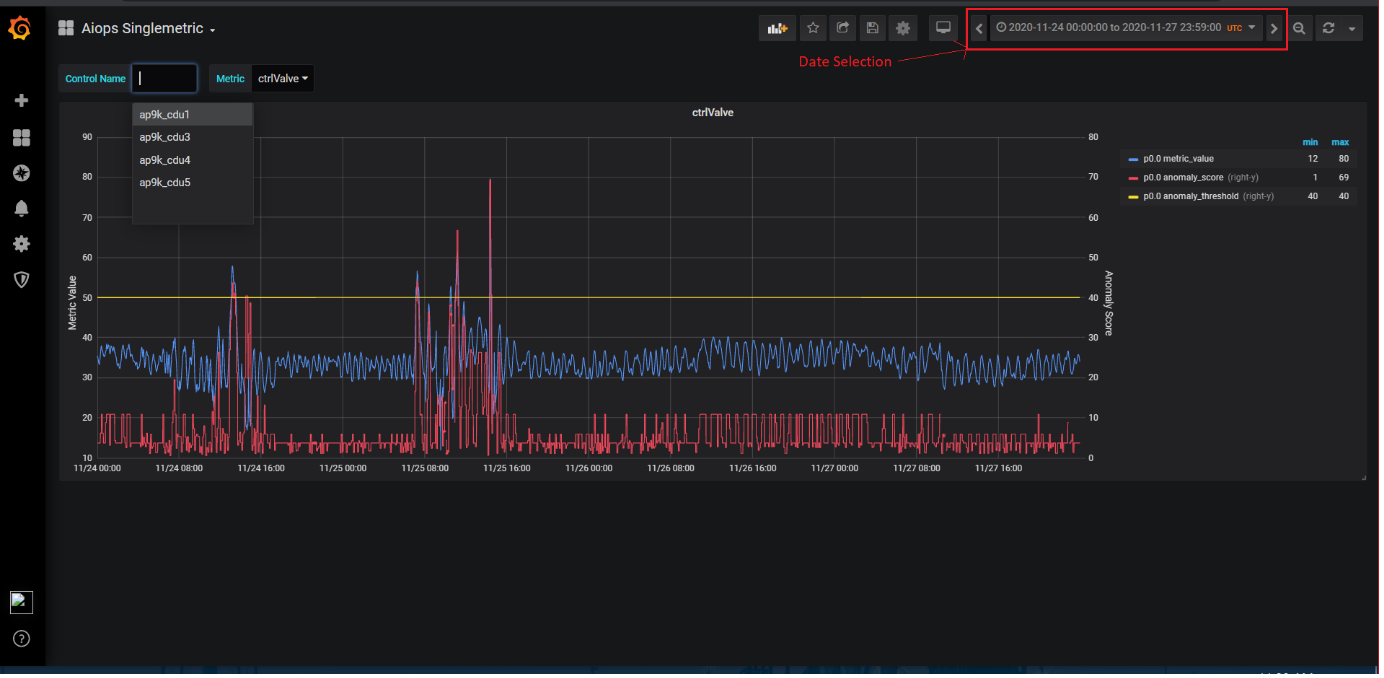
Task: Open the Explore compass icon
Action: [x=21, y=173]
